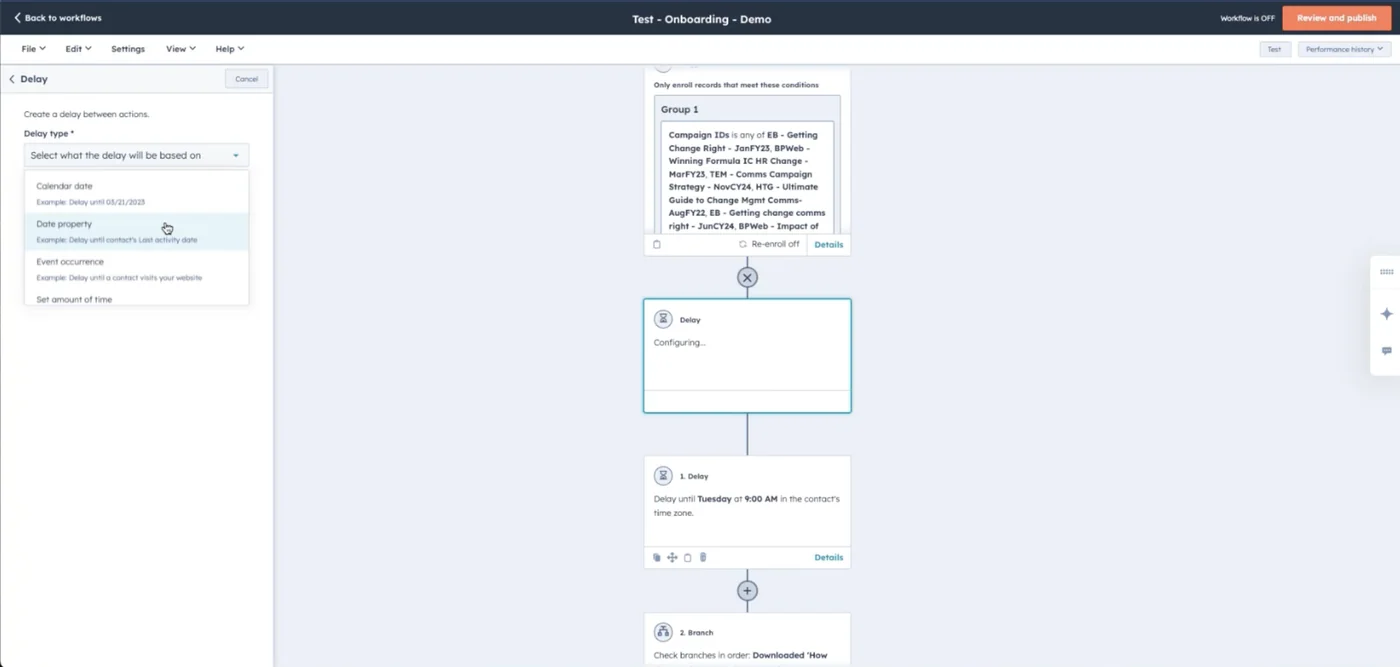1400x667 pixels.
Task: Click the workflow title Test - Onboarding - Demo
Action: click(x=701, y=19)
